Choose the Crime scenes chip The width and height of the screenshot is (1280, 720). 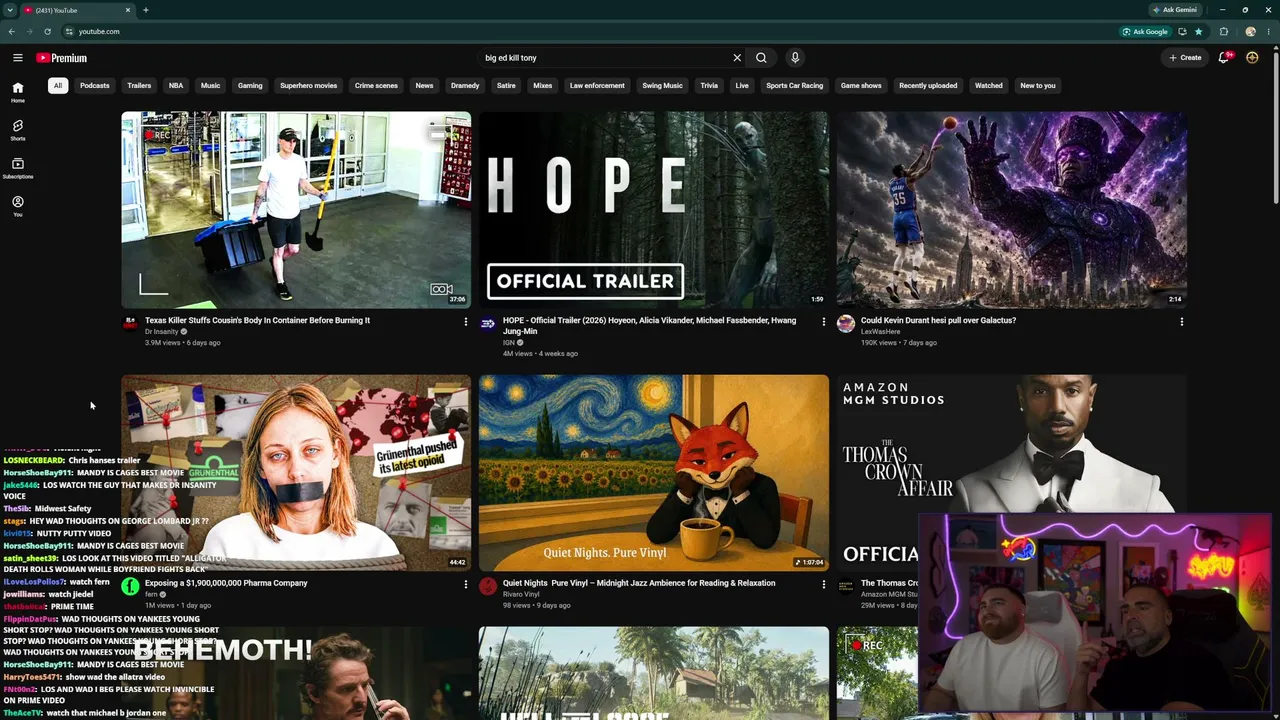pyautogui.click(x=376, y=86)
